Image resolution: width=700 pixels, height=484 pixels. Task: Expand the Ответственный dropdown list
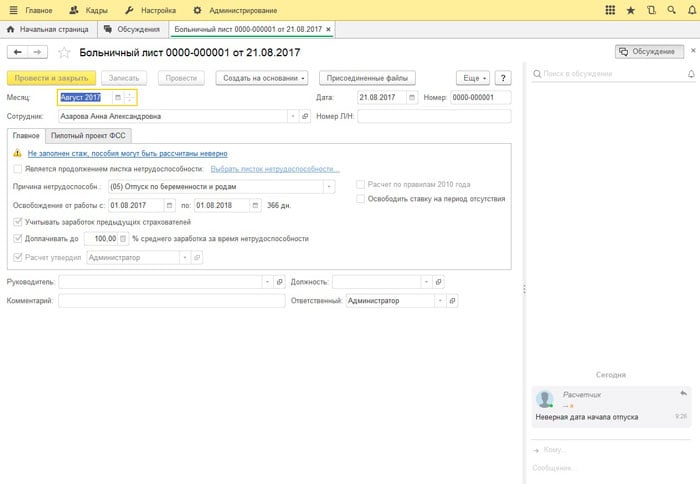pyautogui.click(x=439, y=300)
